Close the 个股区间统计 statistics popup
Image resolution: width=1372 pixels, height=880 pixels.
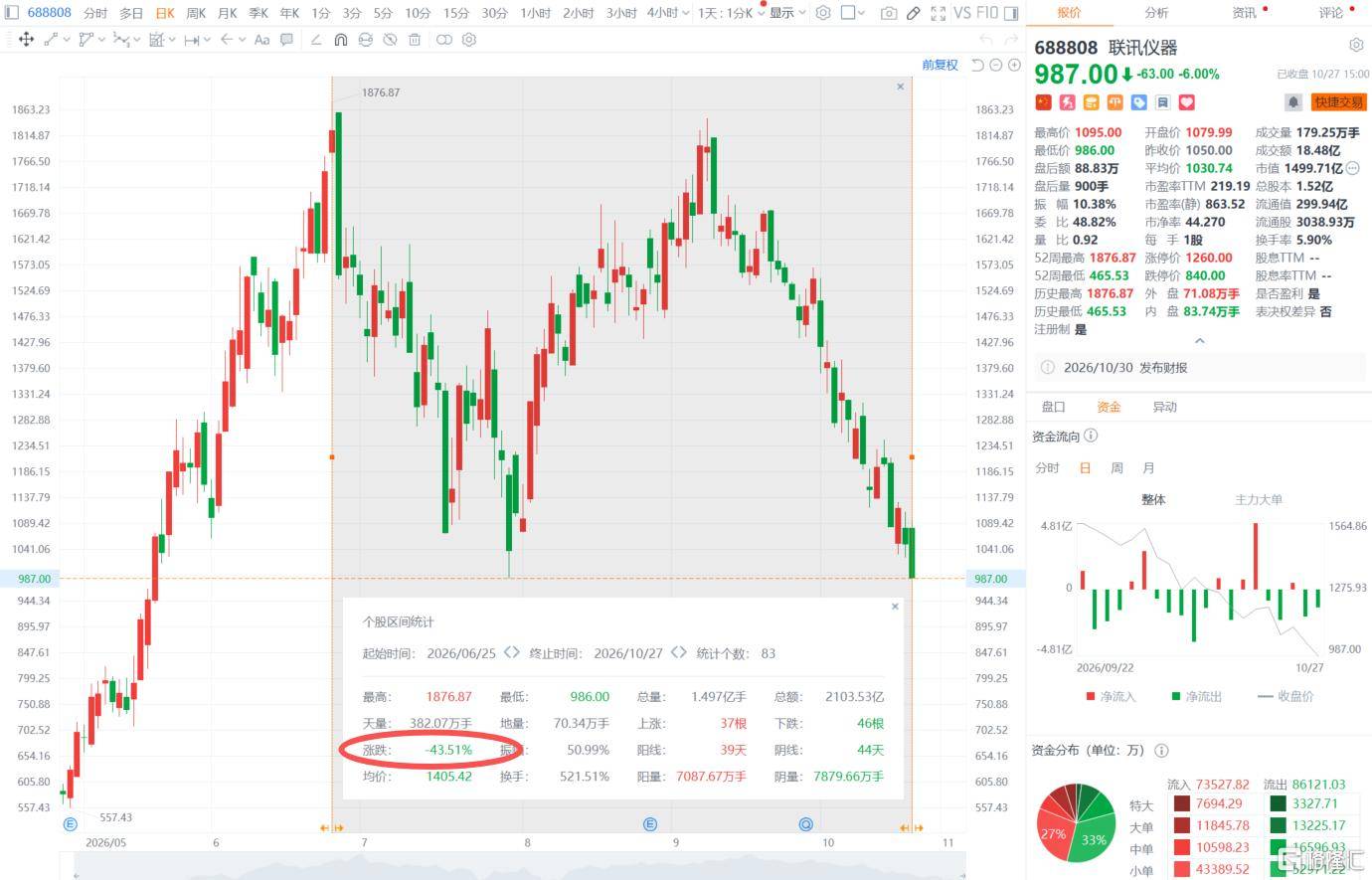[895, 606]
